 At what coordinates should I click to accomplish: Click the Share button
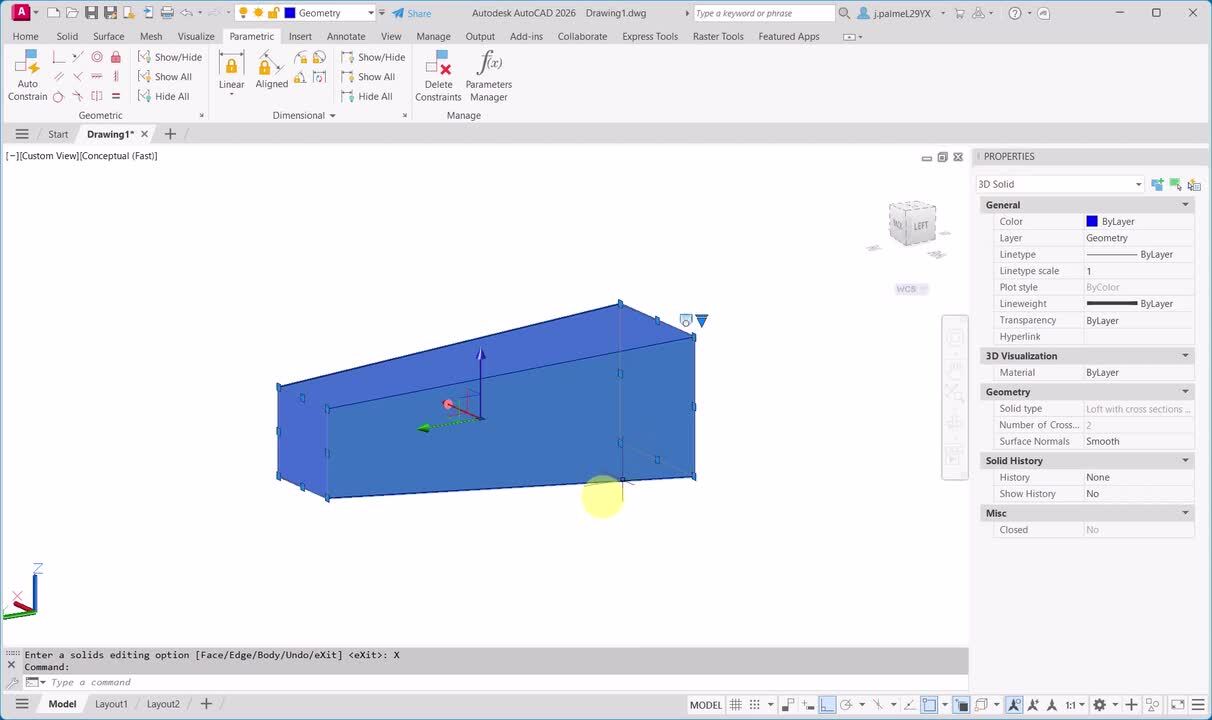point(411,13)
